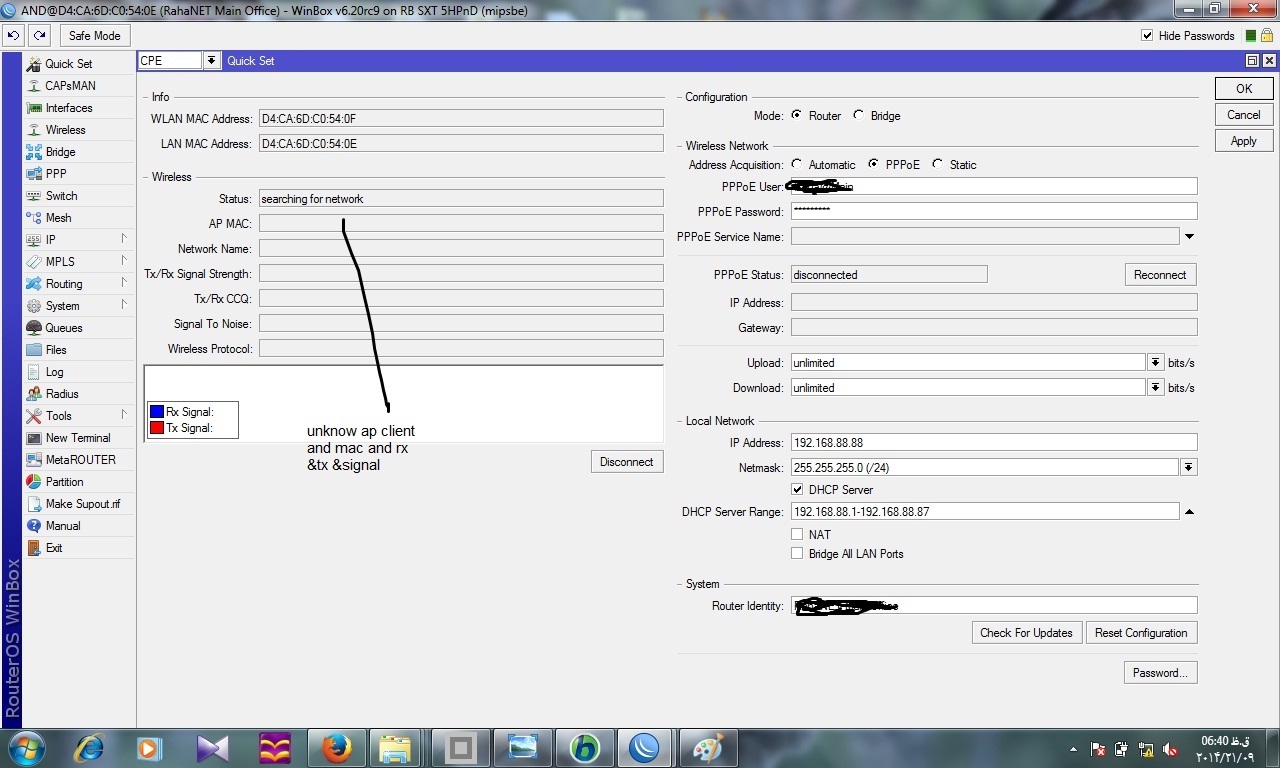Click the Apply button

tap(1244, 141)
